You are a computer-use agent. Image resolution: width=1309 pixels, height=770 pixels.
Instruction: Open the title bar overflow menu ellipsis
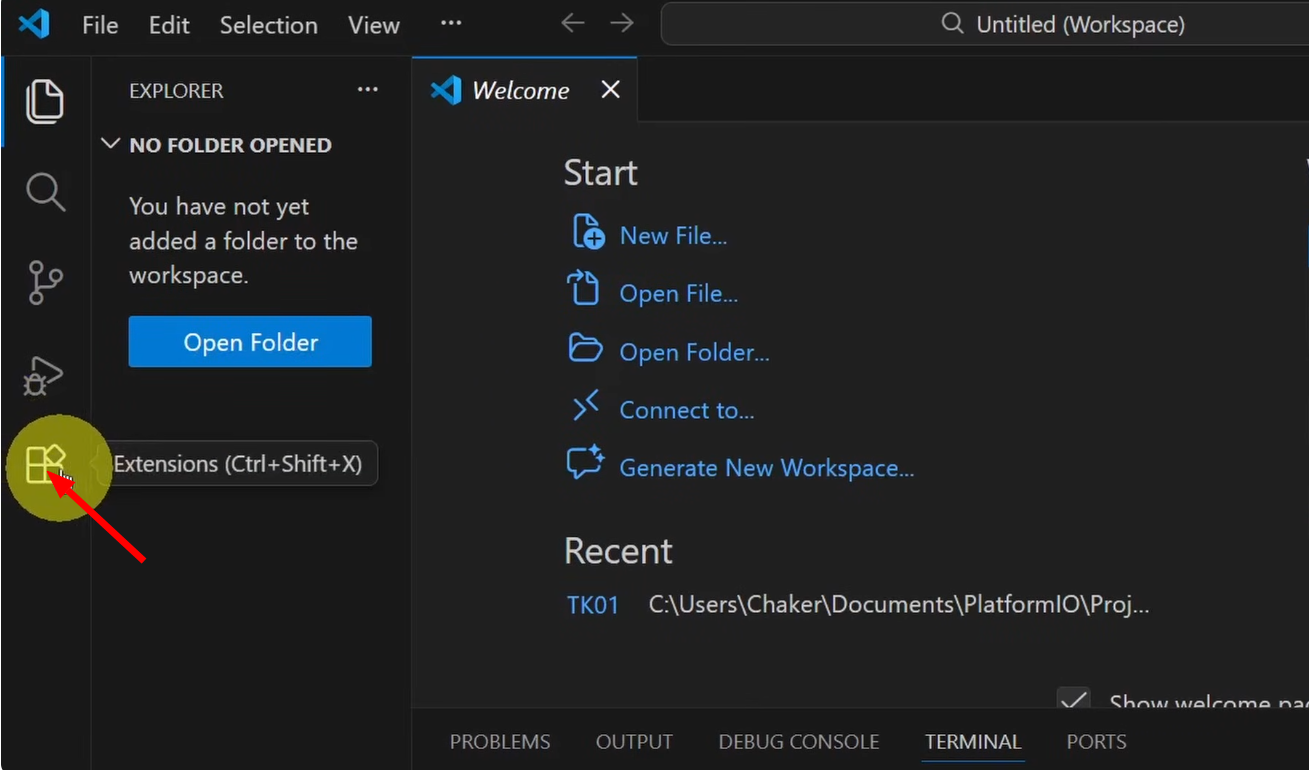click(x=451, y=24)
